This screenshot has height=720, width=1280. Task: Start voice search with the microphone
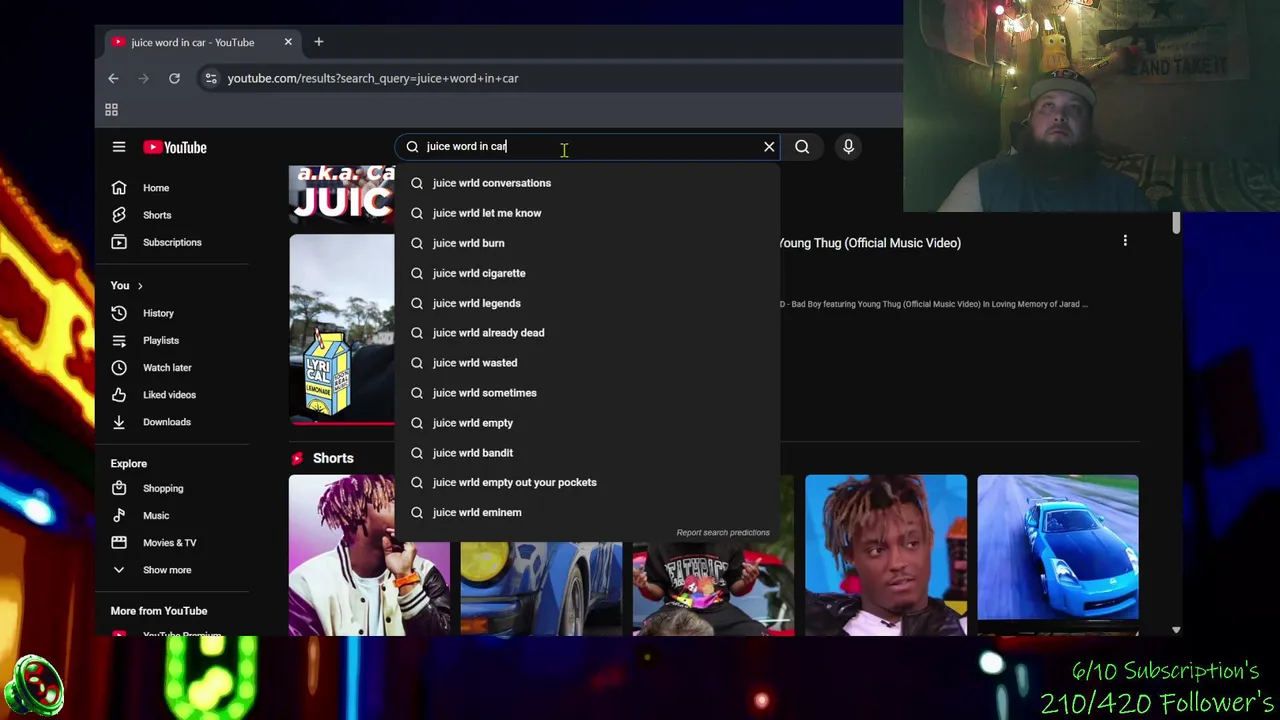848,147
